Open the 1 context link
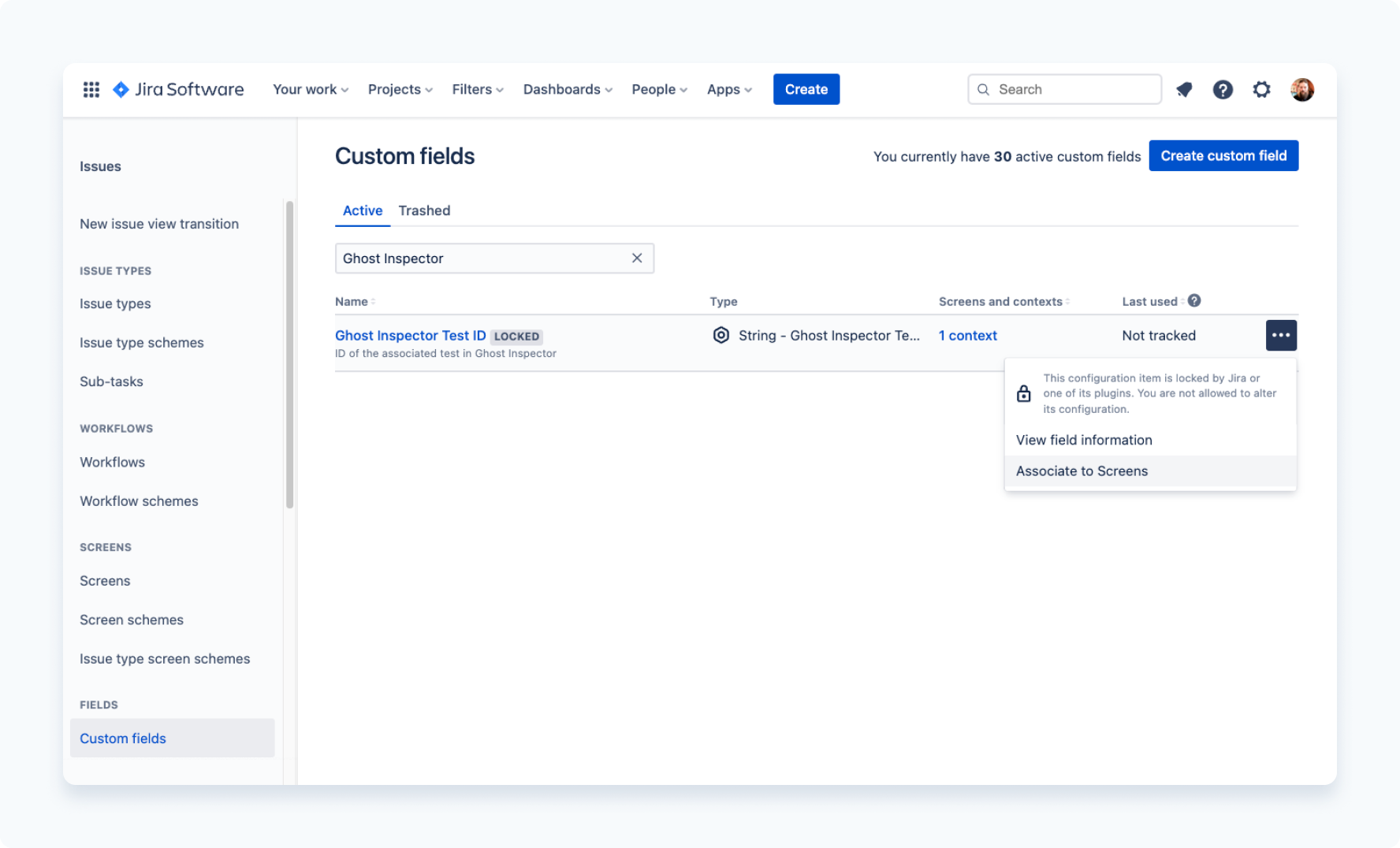Viewport: 1400px width, 848px height. (x=967, y=335)
